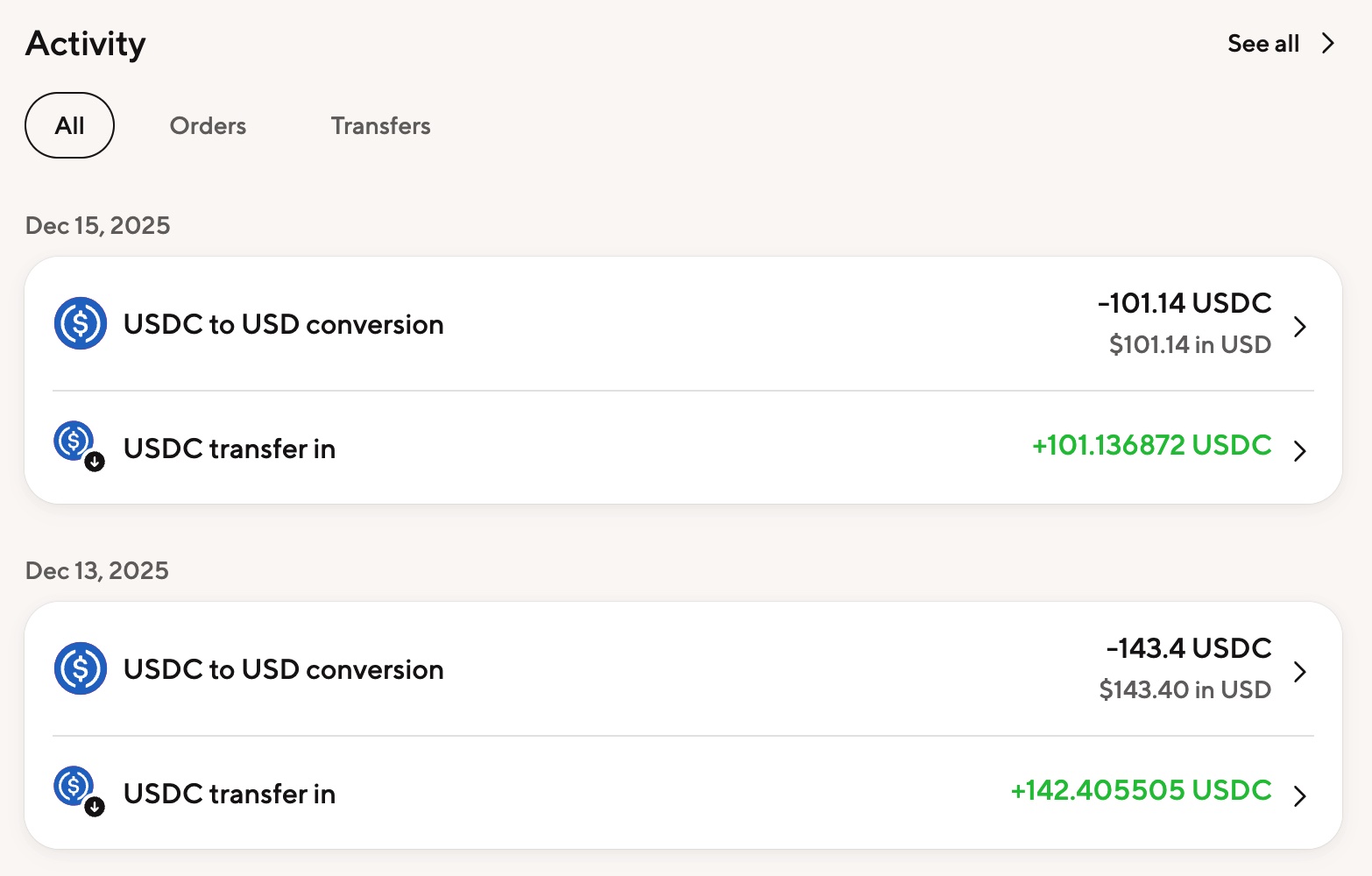1372x876 pixels.
Task: Open the Dec 15 USDC transfer in title
Action: click(230, 449)
